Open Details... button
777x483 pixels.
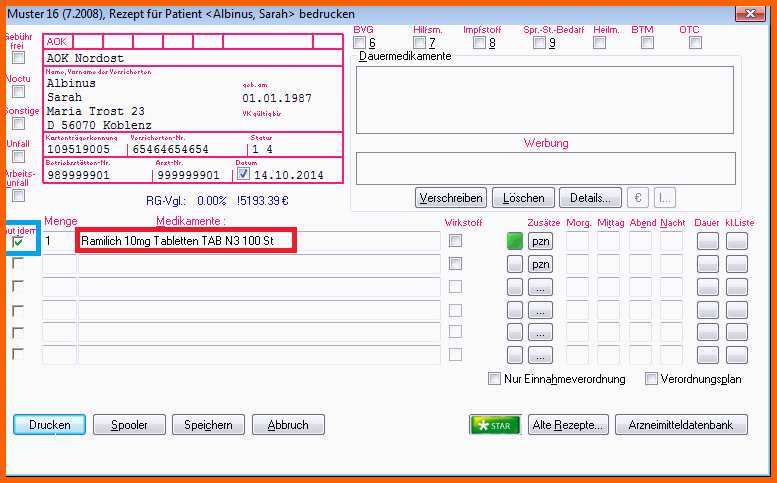click(x=590, y=198)
